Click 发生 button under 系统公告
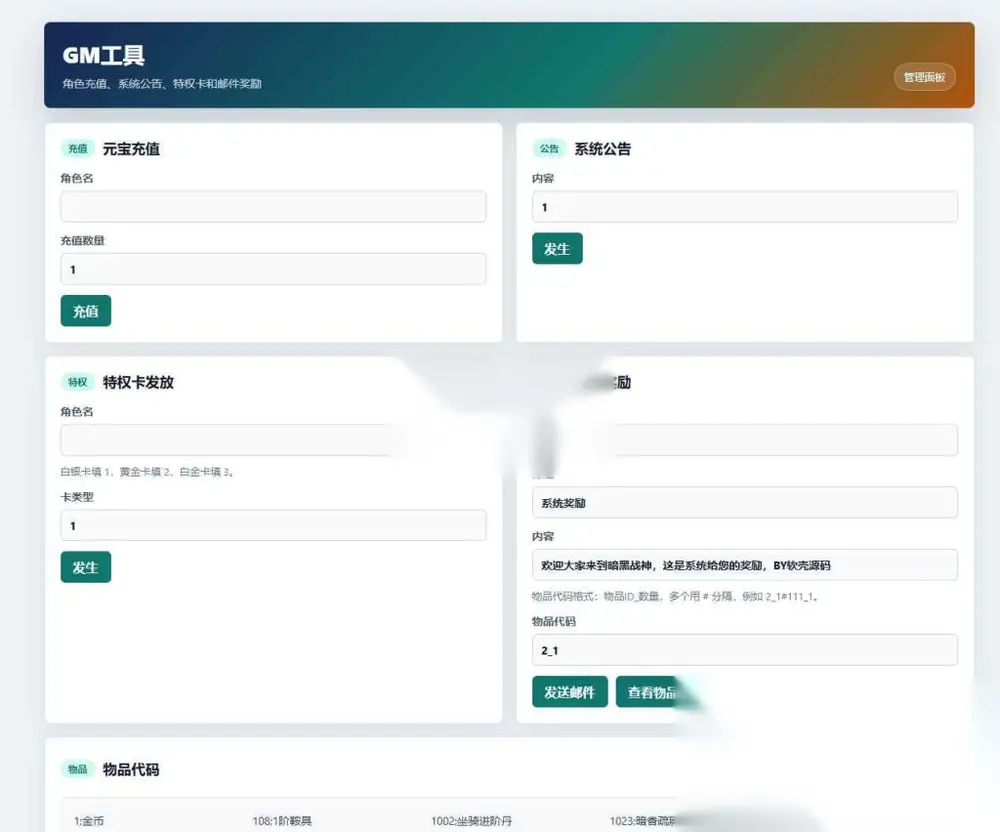The image size is (1000, 832). point(557,249)
